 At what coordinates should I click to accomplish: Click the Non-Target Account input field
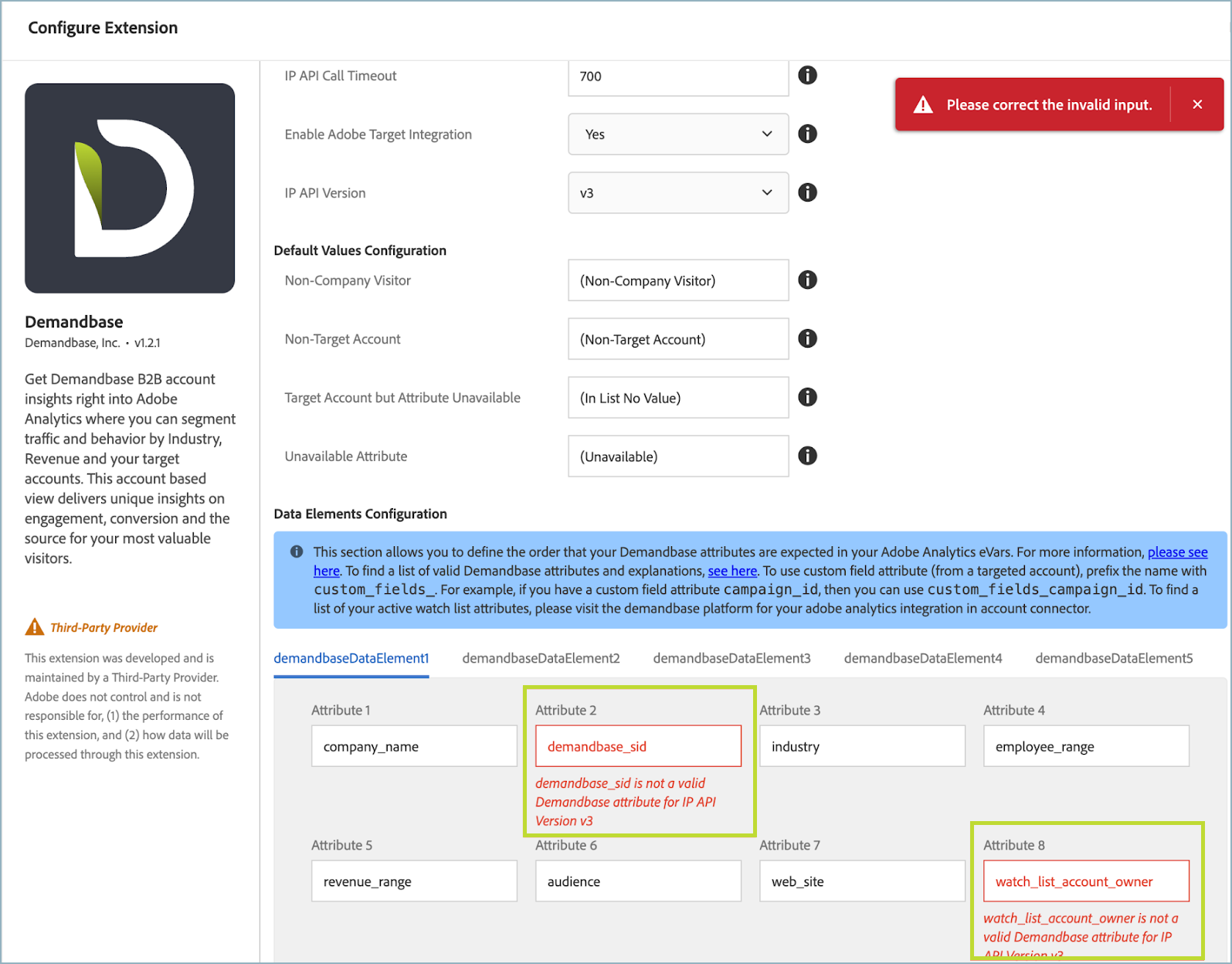pos(678,339)
